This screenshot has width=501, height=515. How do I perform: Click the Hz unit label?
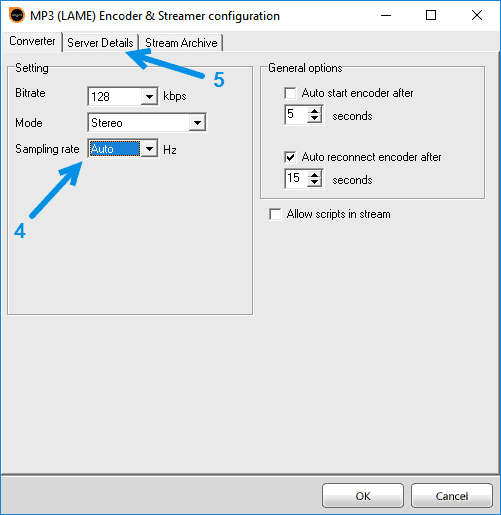point(170,150)
